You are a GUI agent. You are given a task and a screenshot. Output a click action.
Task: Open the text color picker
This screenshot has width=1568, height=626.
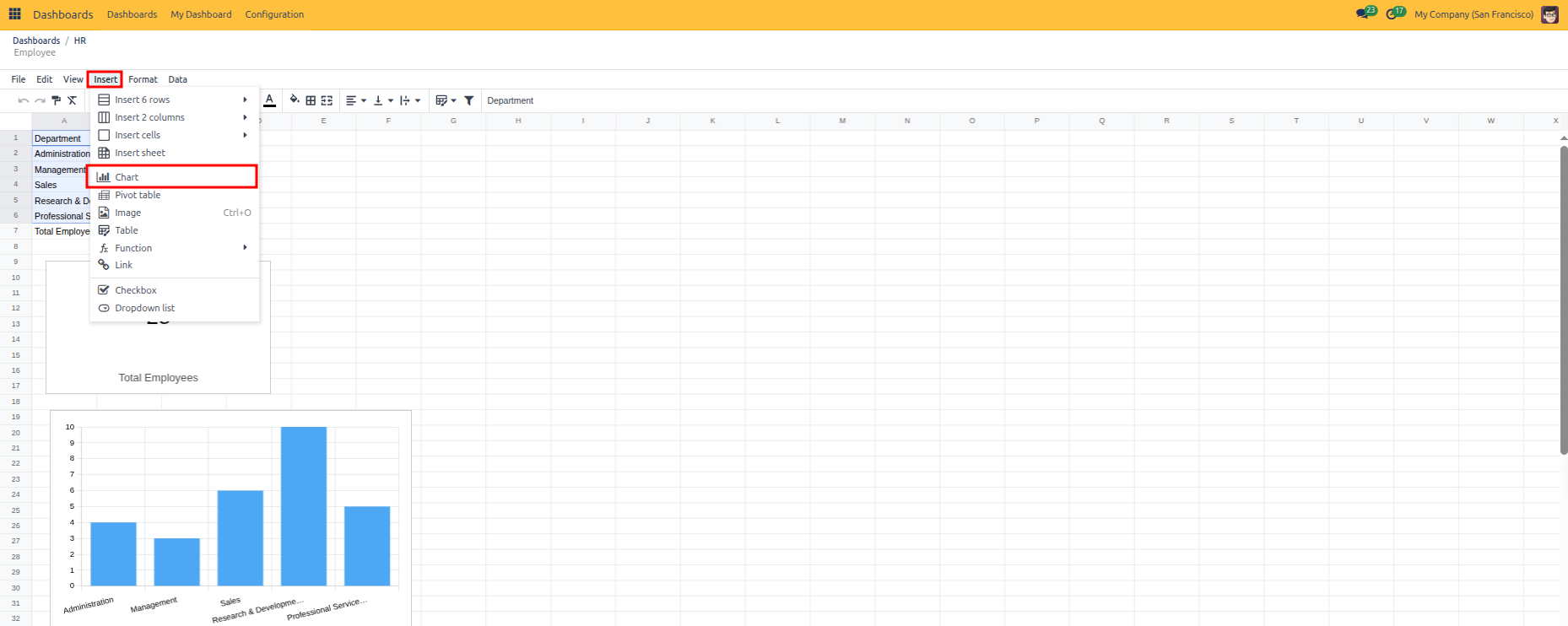click(x=269, y=100)
